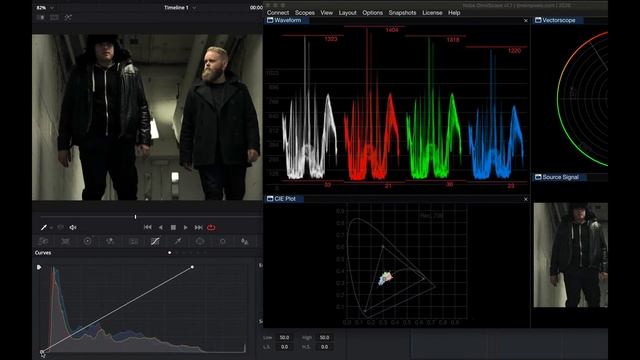Viewport: 640px width, 360px height.
Task: Play the clip in reverse
Action: coord(161,227)
